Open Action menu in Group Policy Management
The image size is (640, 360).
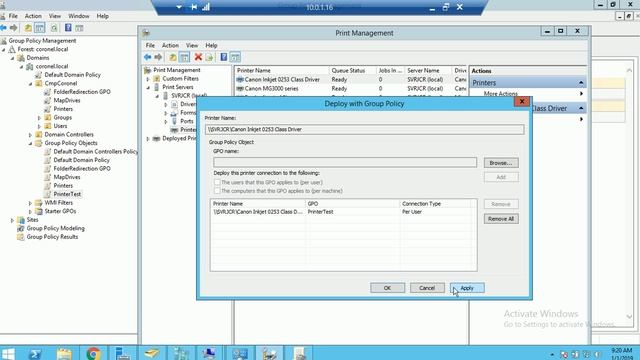33,16
